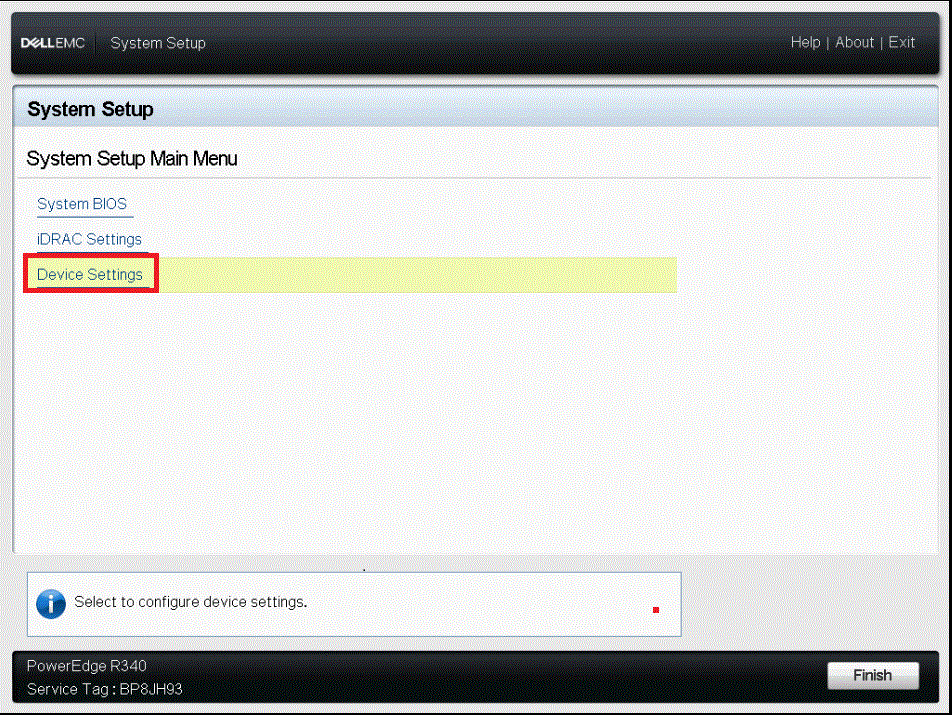952x715 pixels.
Task: Click the System Setup title in header bar
Action: (158, 43)
